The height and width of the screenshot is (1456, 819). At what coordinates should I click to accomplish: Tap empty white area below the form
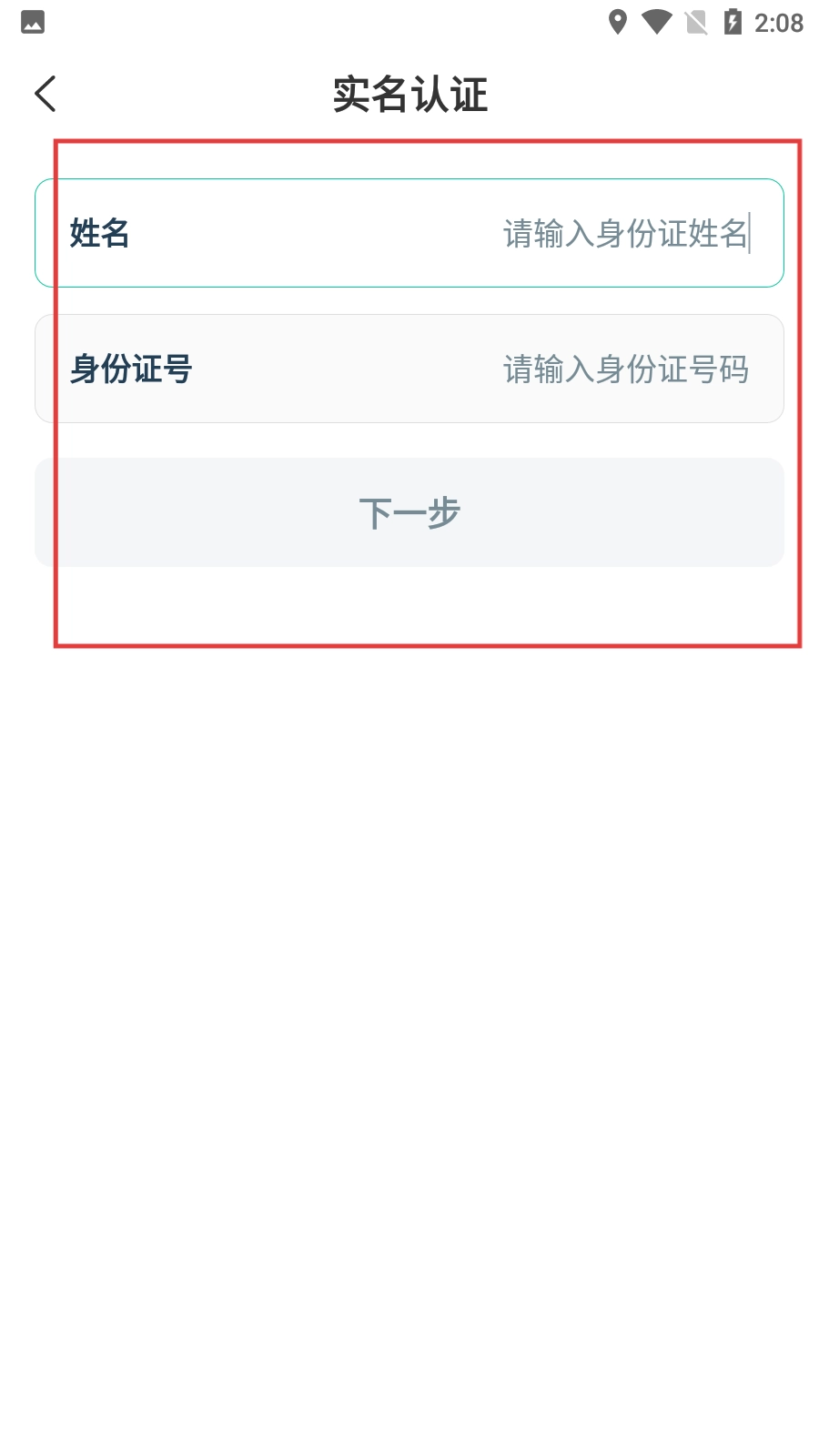[x=409, y=1001]
